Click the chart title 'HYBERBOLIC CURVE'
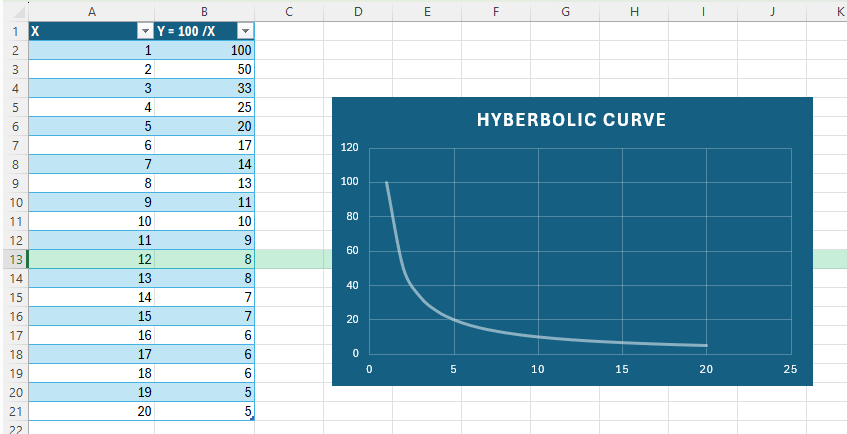Image resolution: width=847 pixels, height=434 pixels. click(x=572, y=120)
